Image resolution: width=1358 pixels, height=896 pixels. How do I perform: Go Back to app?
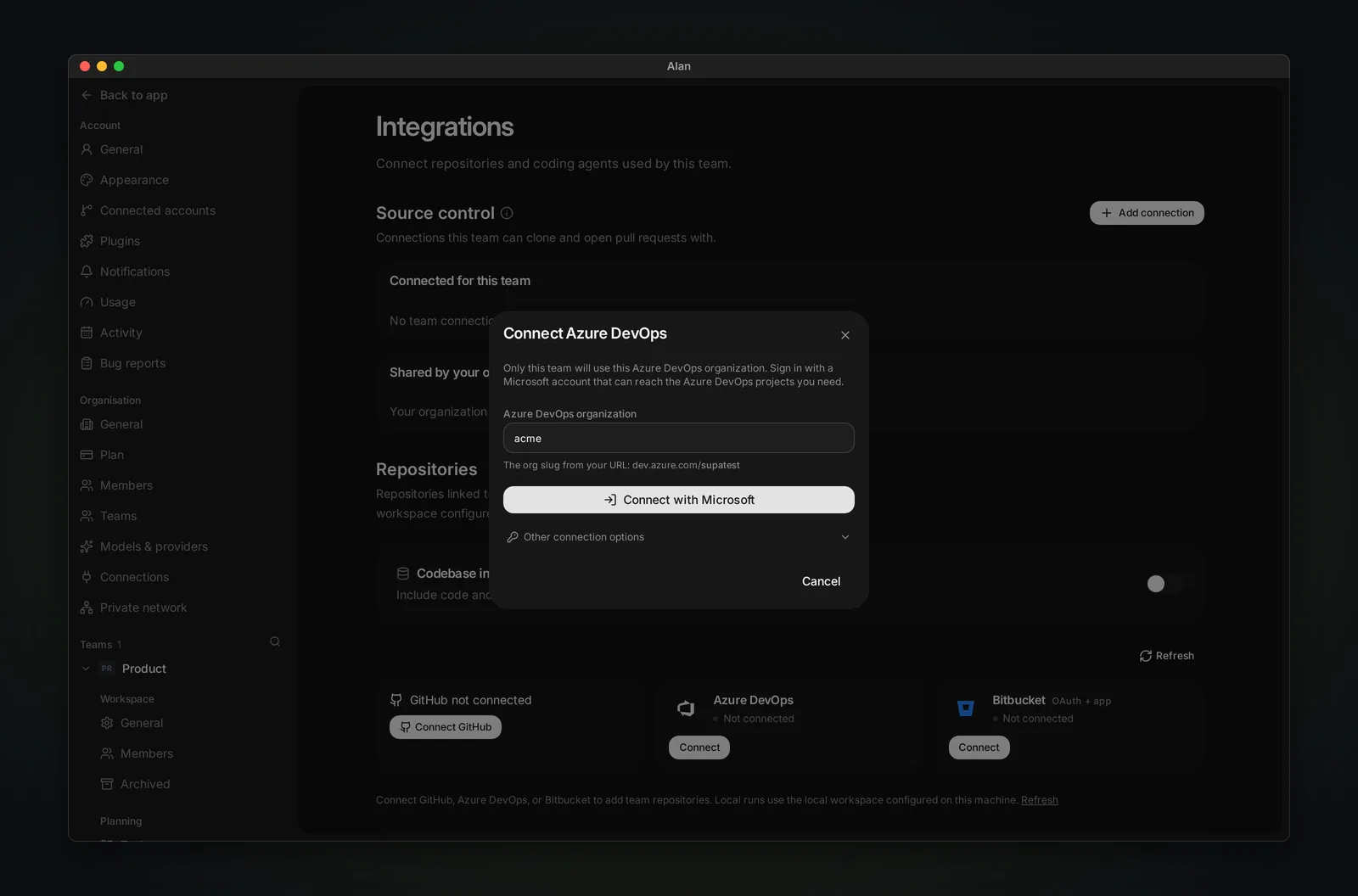point(124,95)
